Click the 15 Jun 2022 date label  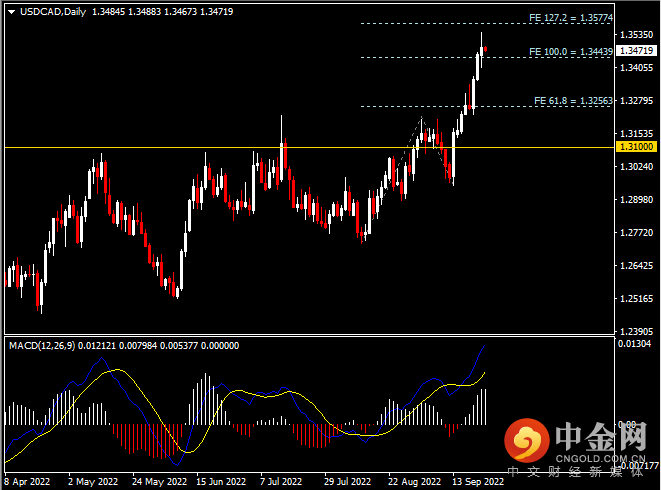pos(221,482)
